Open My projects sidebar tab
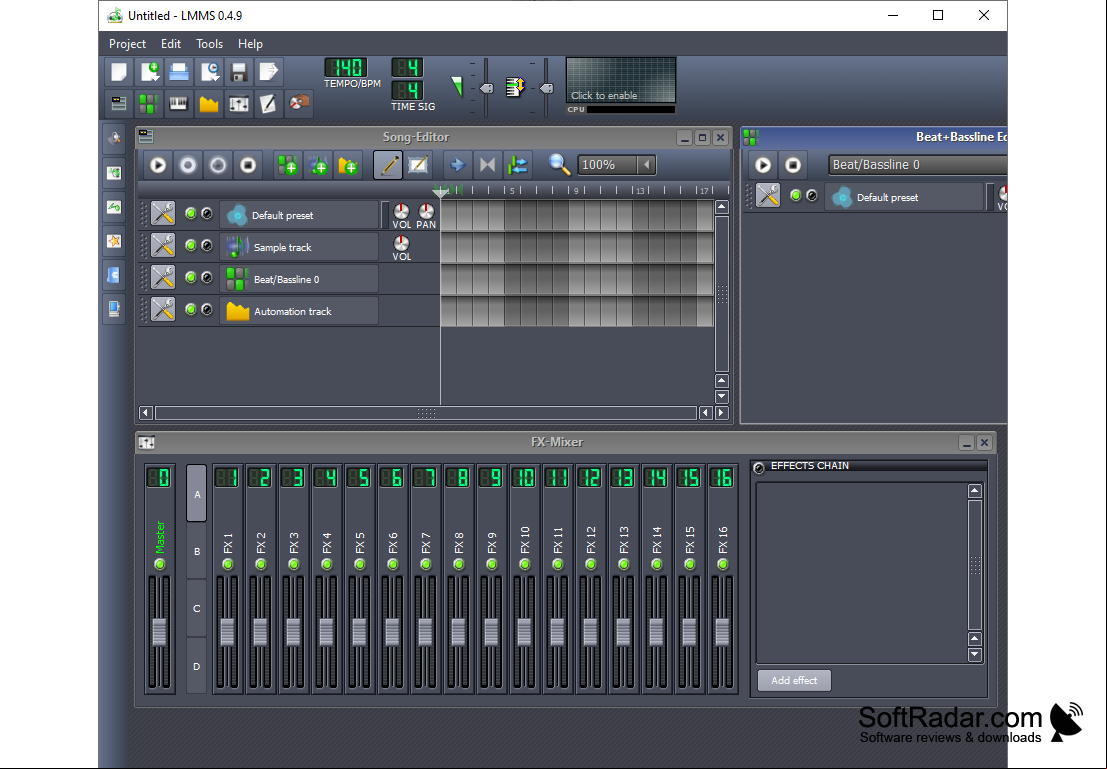This screenshot has height=769, width=1107. click(x=114, y=172)
